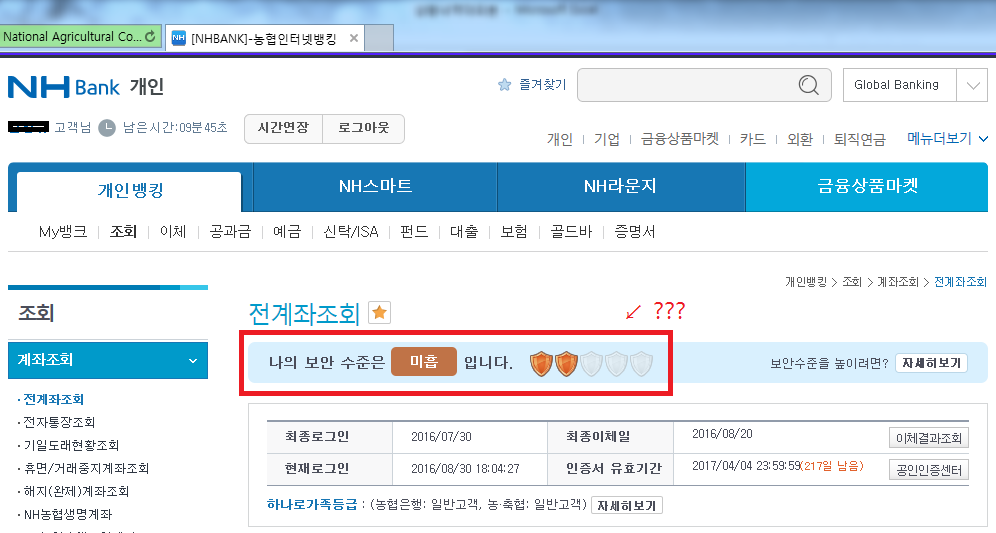Click the NH Bank logo
996x533 pixels.
[63, 87]
